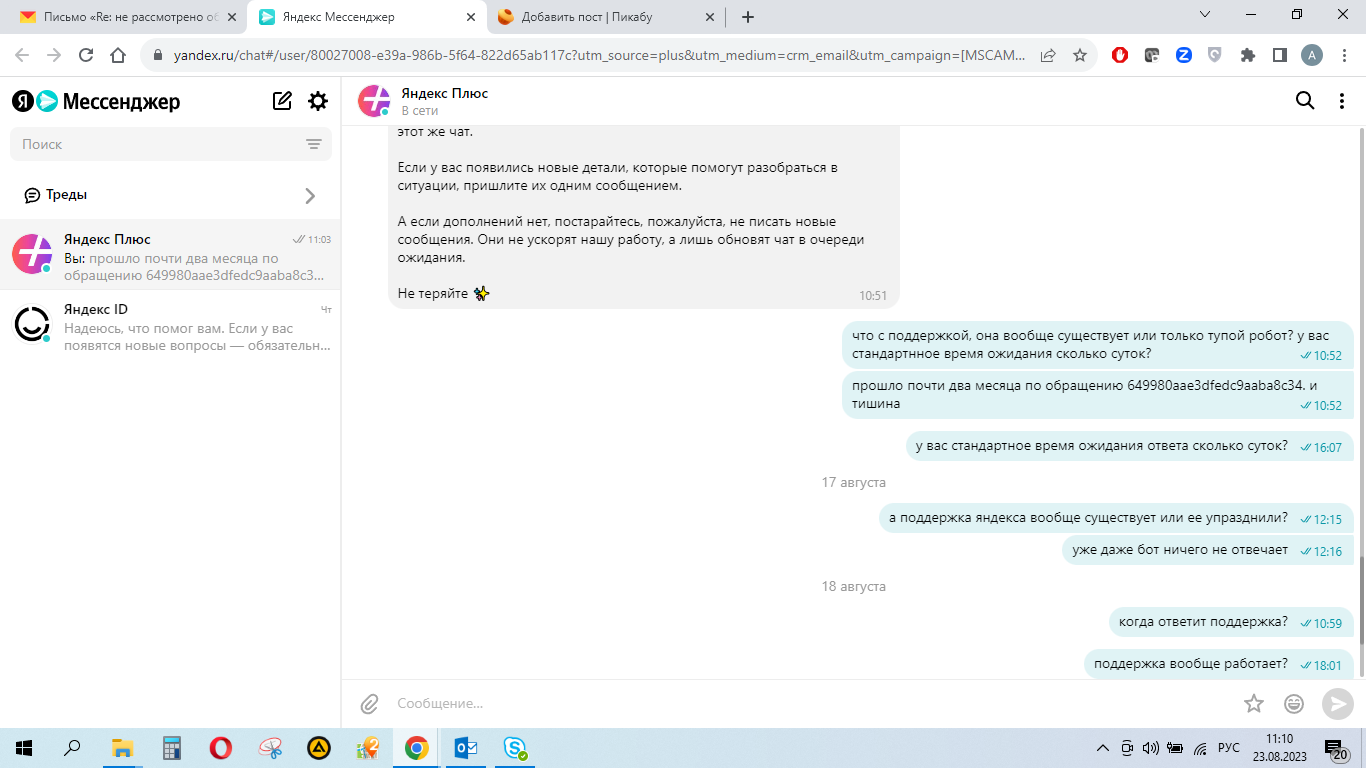Viewport: 1366px width, 768px height.
Task: Close the Пикабу tab
Action: pos(710,17)
